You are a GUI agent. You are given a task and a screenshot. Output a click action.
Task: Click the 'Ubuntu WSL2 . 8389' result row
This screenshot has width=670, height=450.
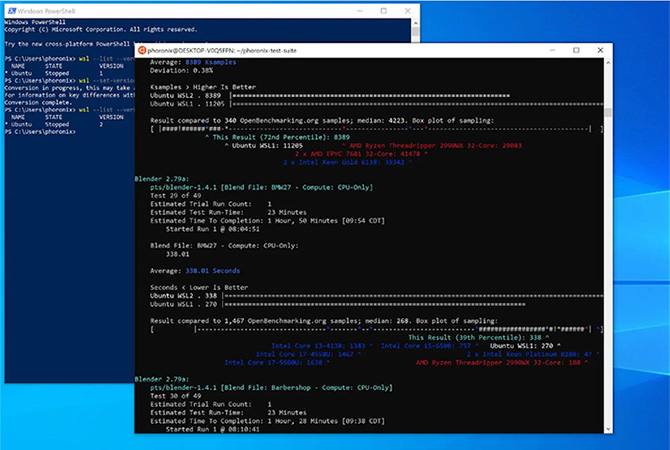329,96
